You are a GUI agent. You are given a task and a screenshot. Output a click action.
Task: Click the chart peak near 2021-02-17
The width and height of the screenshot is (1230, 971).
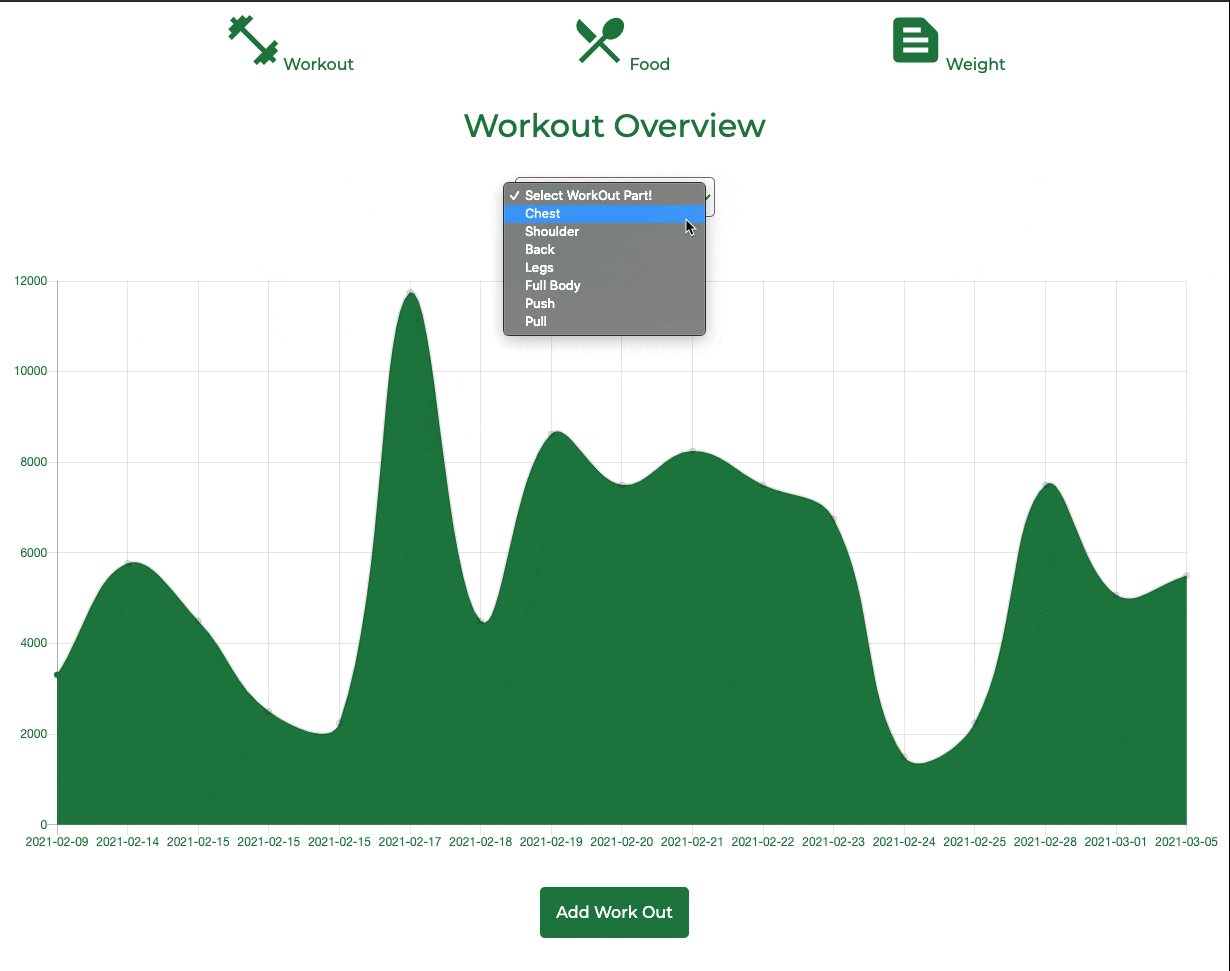click(x=411, y=292)
